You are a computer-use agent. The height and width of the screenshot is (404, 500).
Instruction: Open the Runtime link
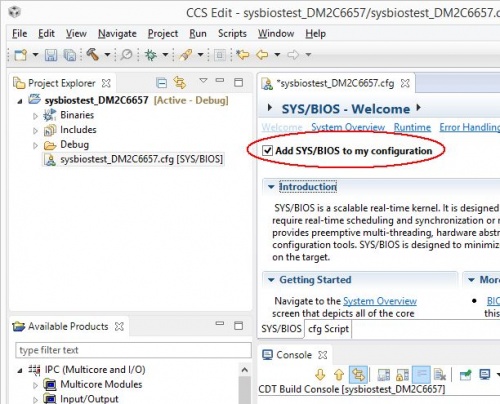pyautogui.click(x=412, y=127)
